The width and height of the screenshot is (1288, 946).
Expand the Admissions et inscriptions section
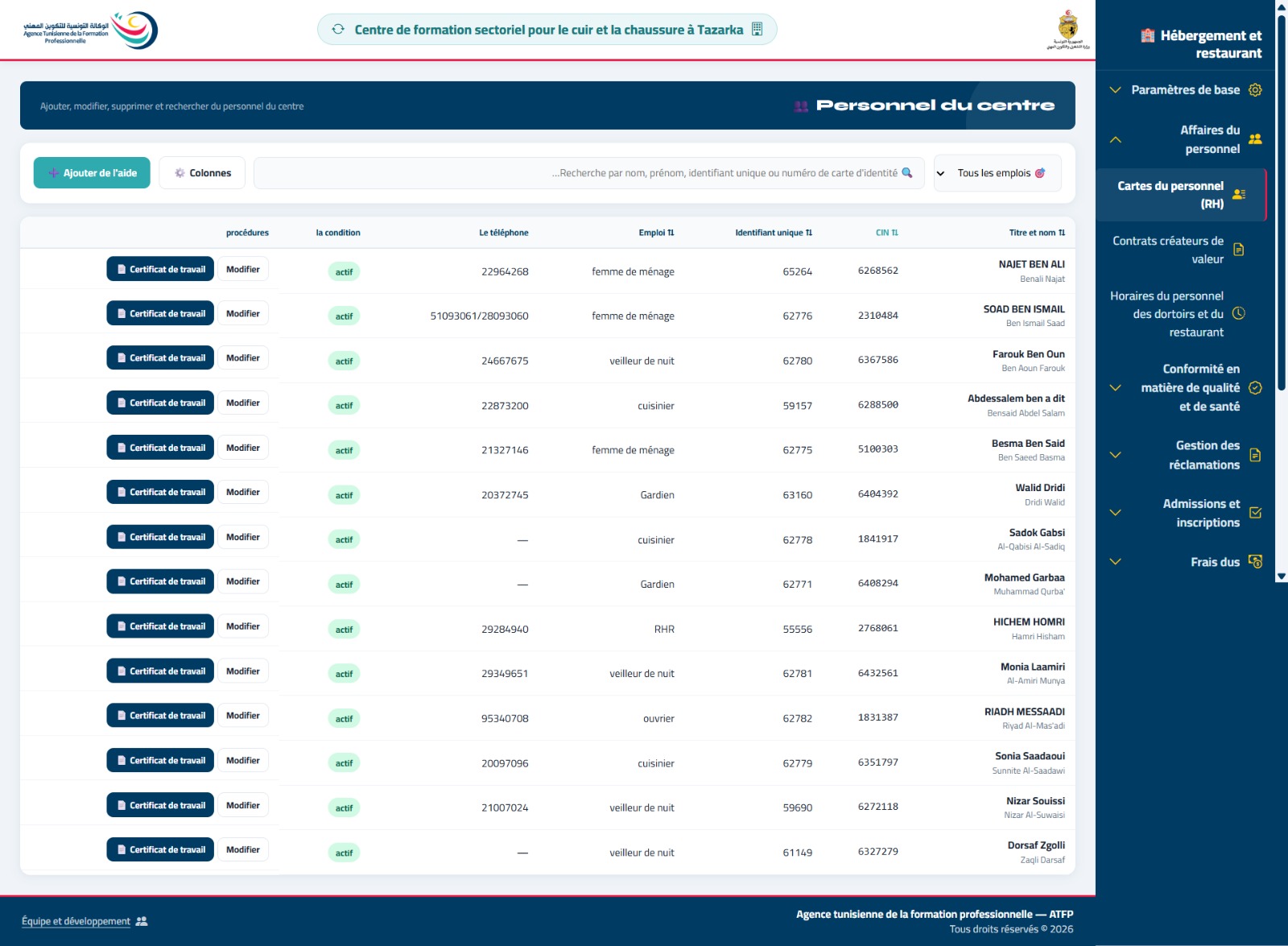pos(1115,512)
